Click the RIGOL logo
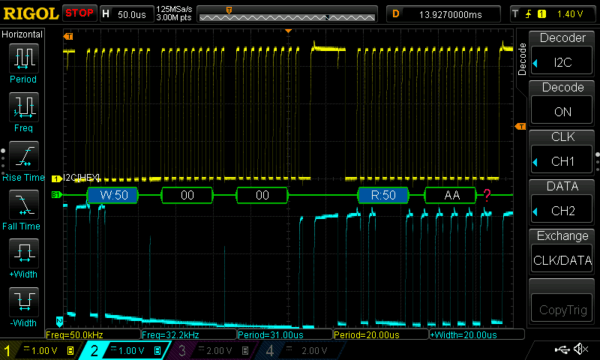Image resolution: width=600 pixels, height=360 pixels. pyautogui.click(x=31, y=14)
